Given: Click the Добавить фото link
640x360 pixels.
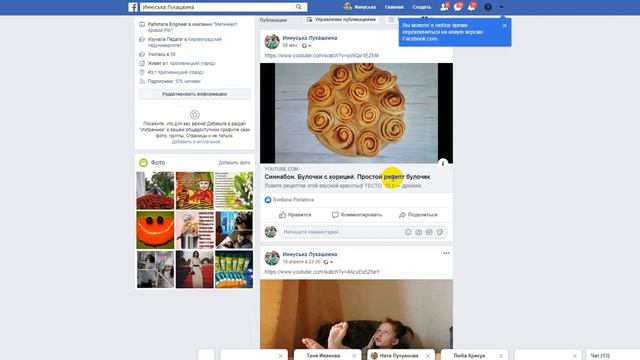Looking at the screenshot, I should [234, 162].
